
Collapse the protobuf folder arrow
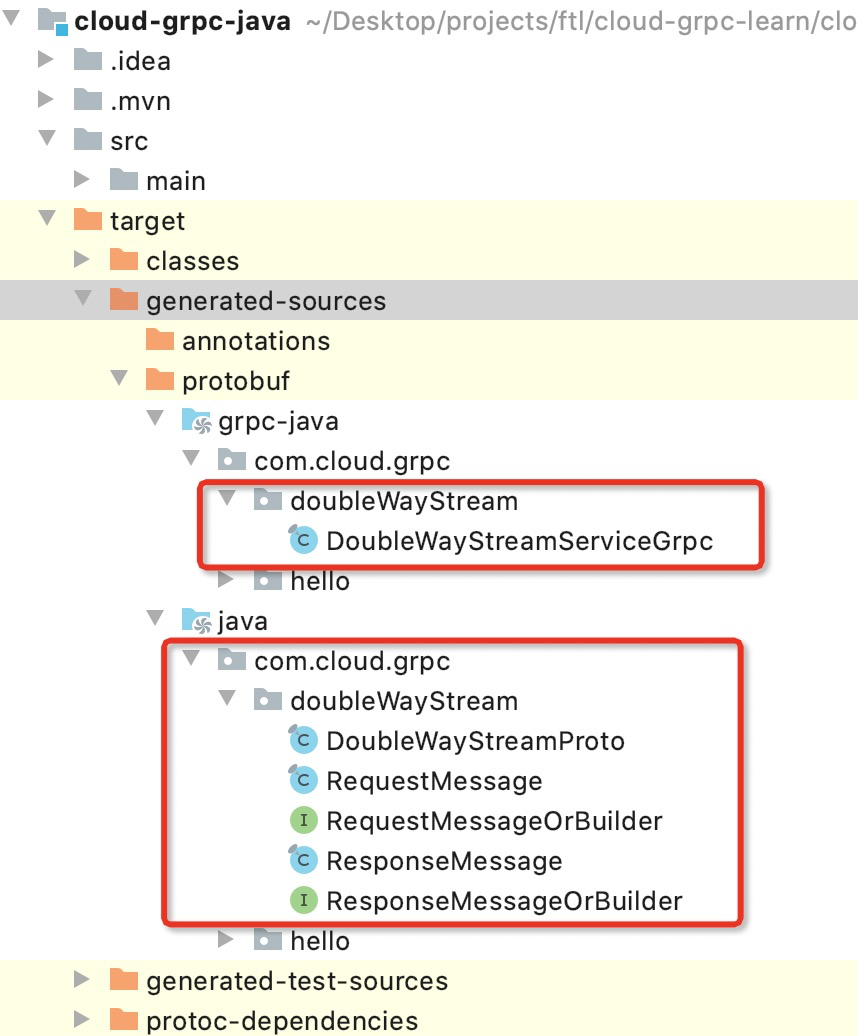[119, 378]
